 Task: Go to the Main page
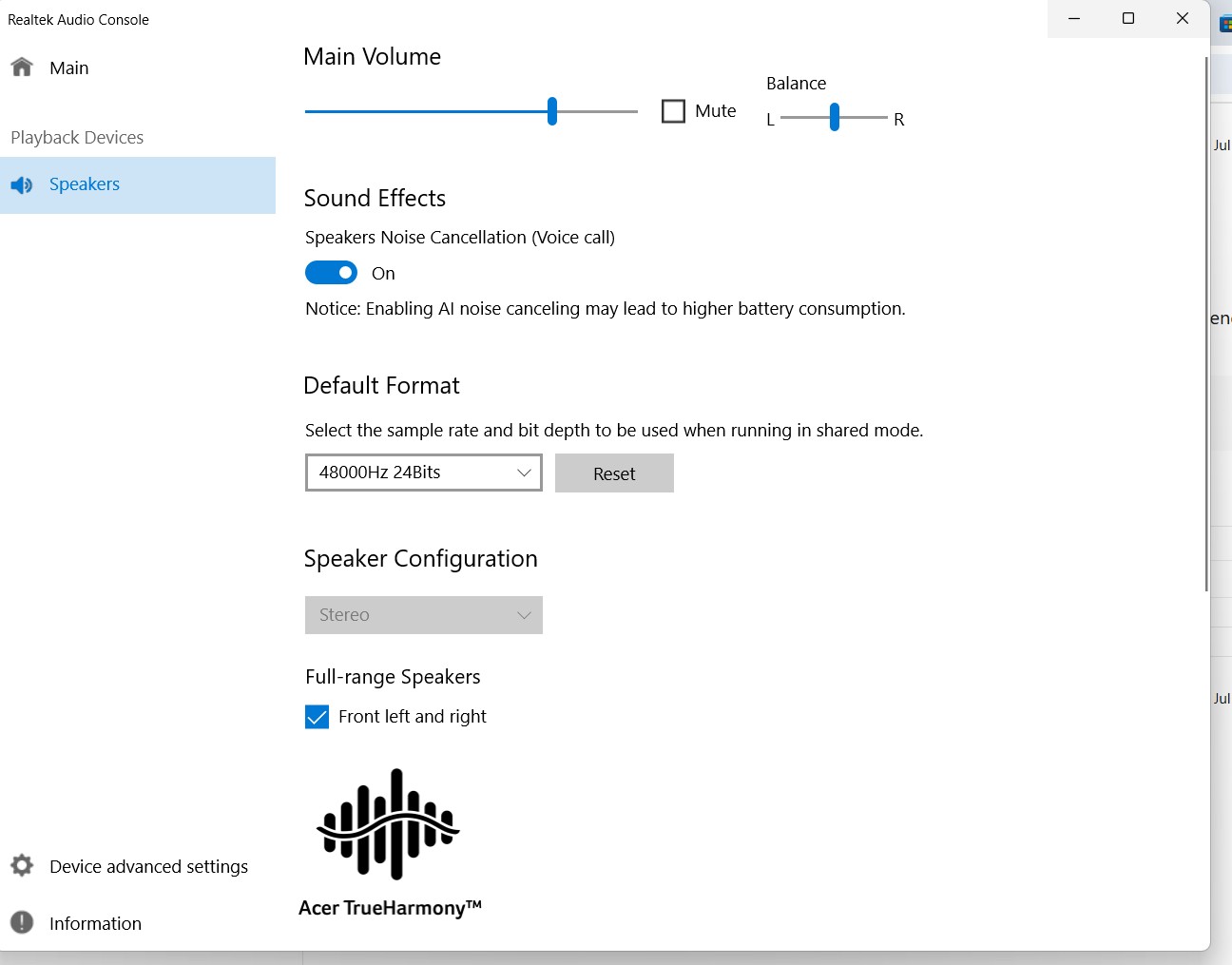[138, 68]
